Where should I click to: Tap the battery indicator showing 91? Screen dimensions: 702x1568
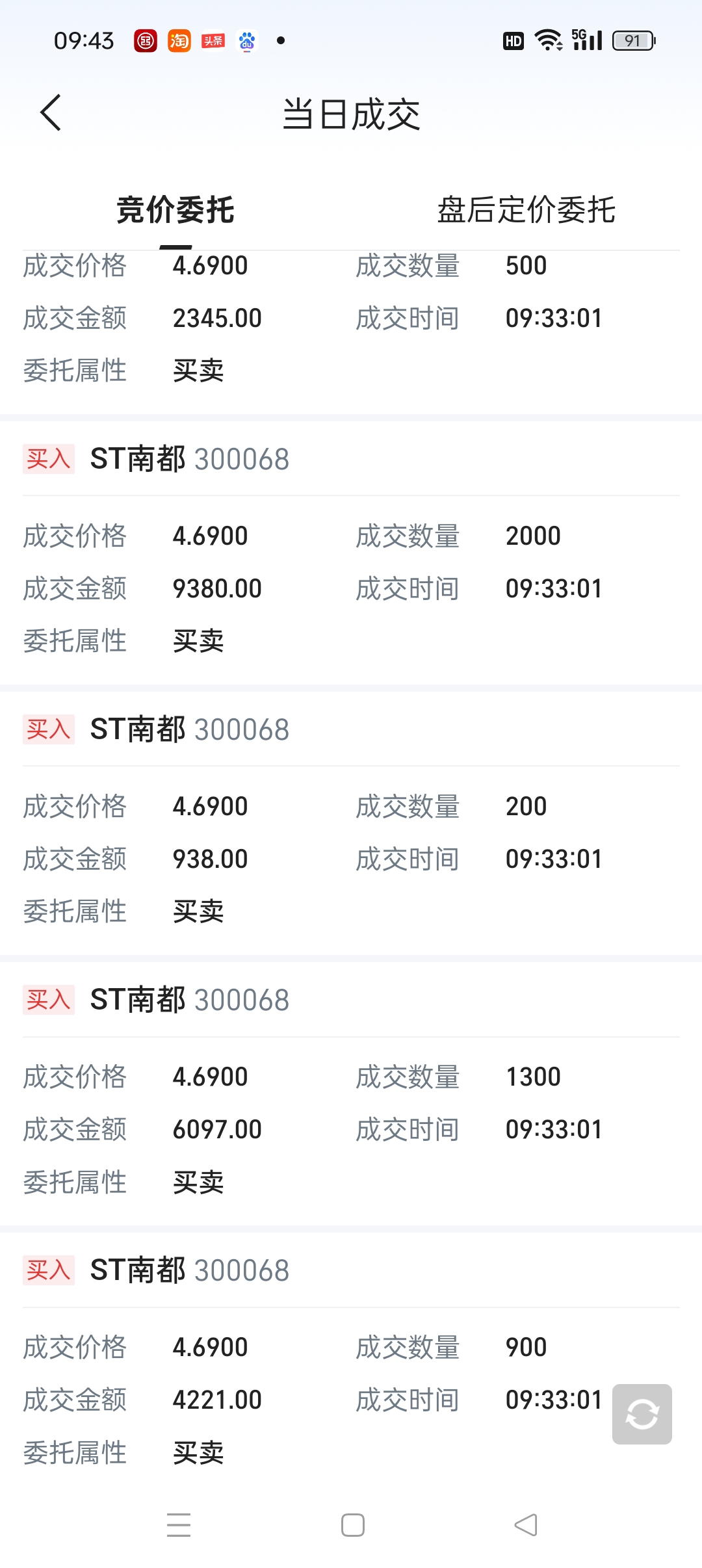[x=634, y=41]
